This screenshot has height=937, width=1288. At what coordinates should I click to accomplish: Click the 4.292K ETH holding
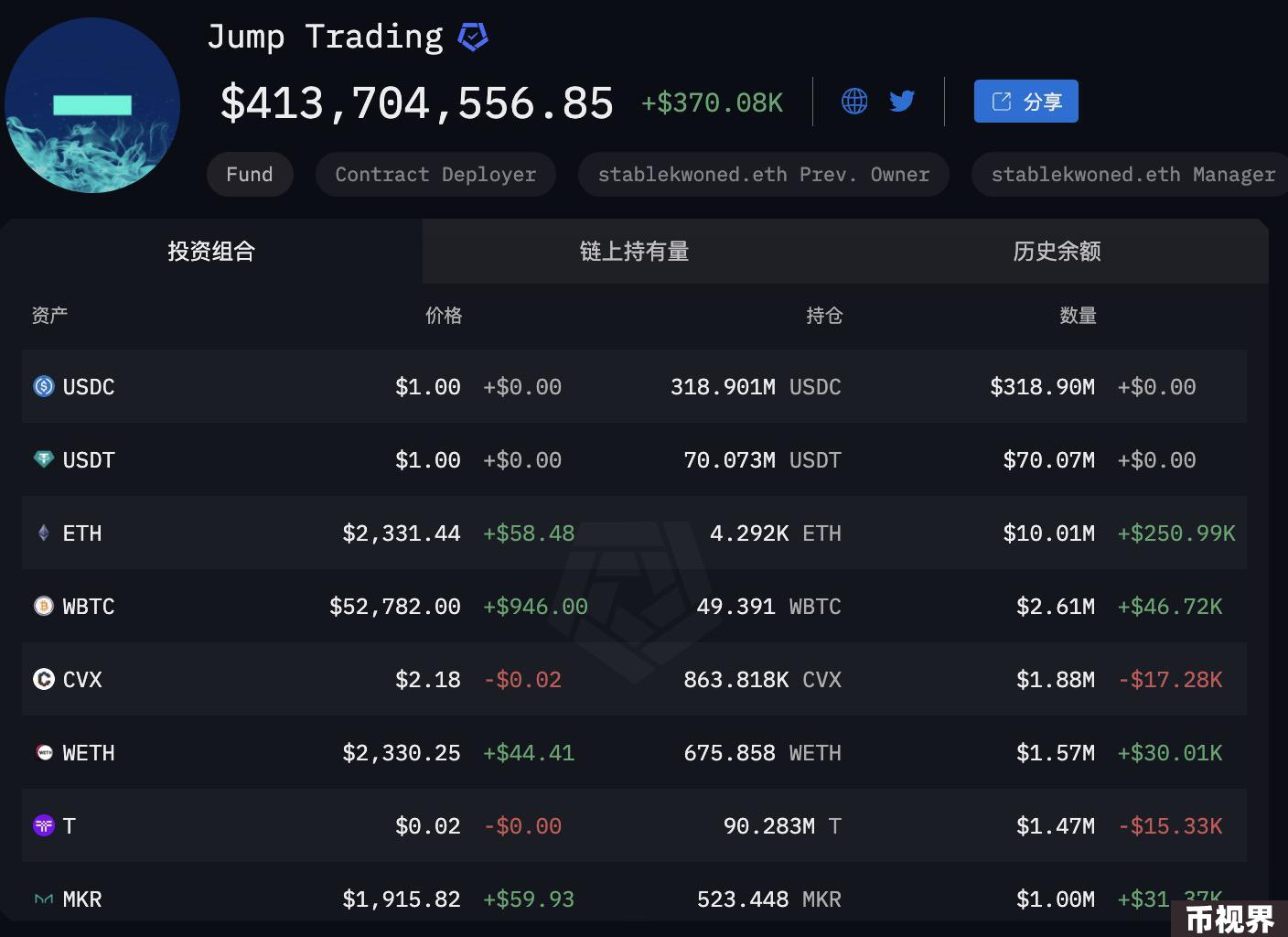click(776, 533)
